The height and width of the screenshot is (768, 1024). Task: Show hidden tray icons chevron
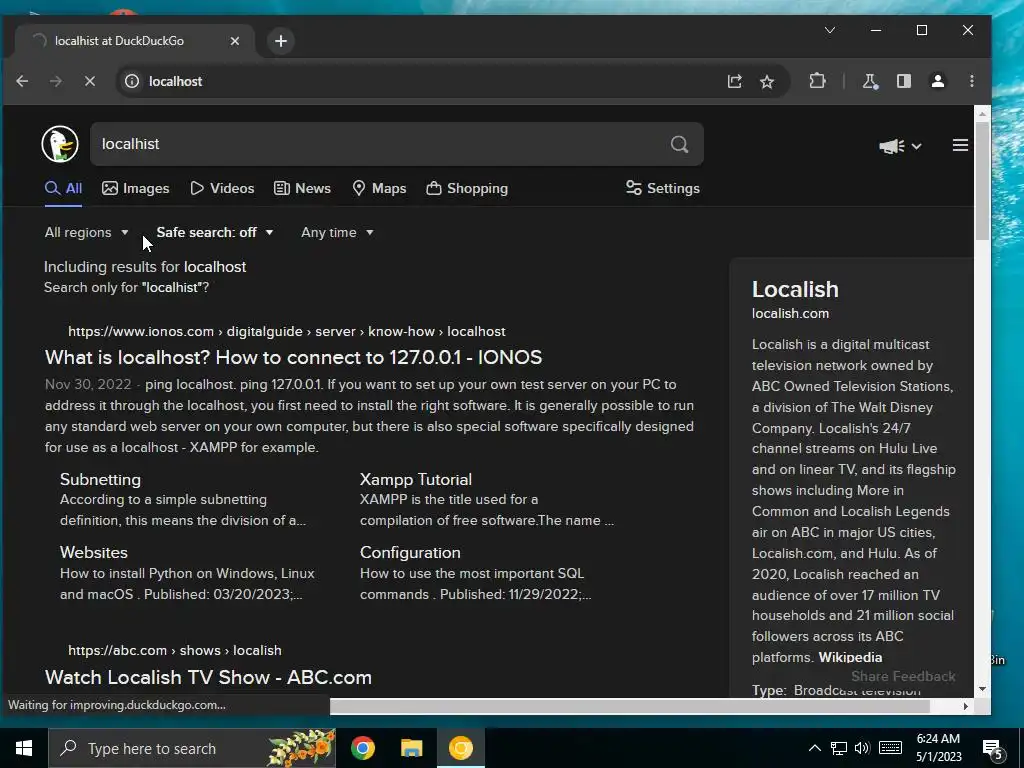[x=814, y=748]
